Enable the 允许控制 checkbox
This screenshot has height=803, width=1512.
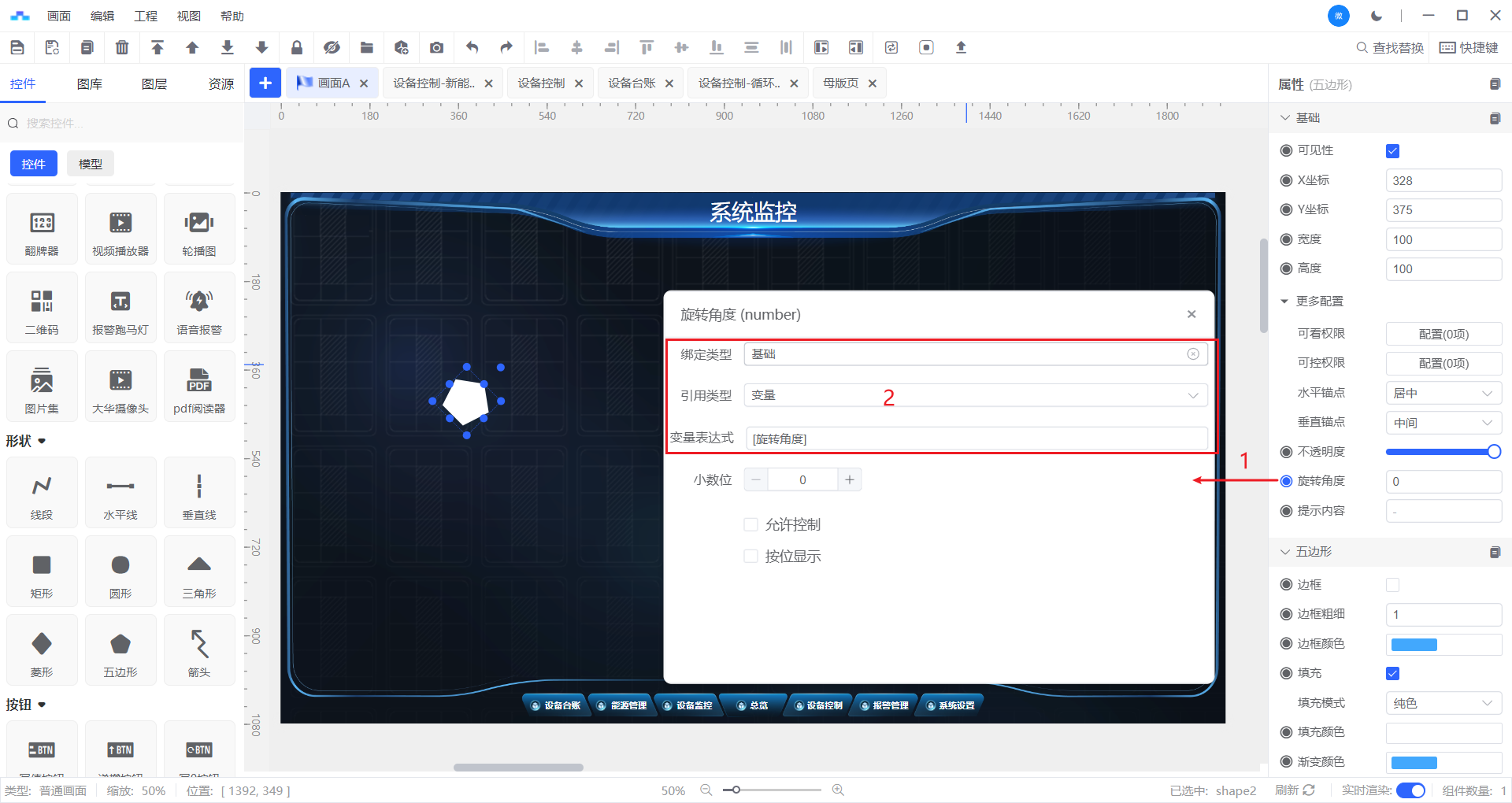pyautogui.click(x=751, y=525)
